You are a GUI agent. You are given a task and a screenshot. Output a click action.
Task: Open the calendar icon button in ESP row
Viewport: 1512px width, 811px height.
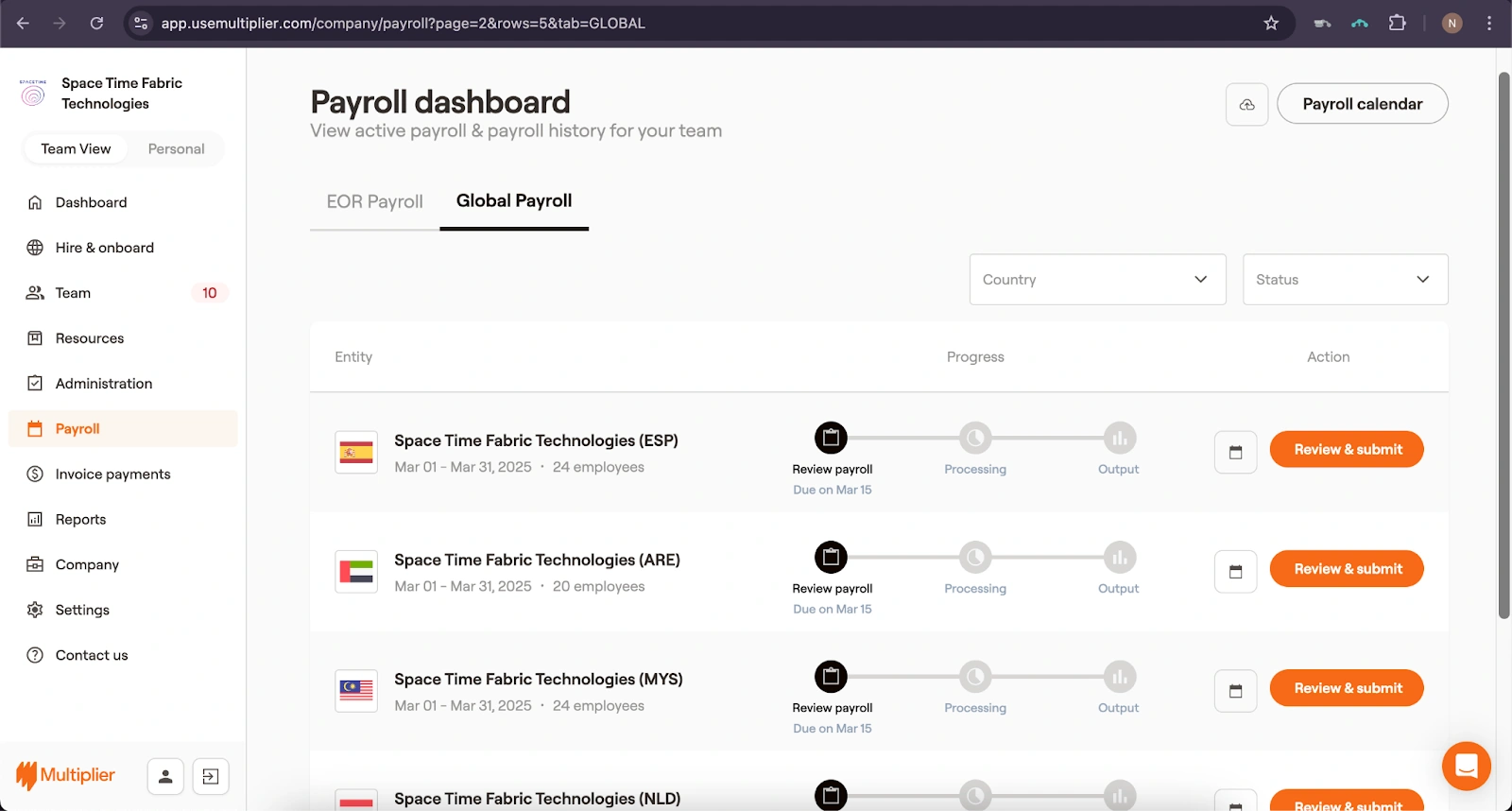(x=1235, y=453)
